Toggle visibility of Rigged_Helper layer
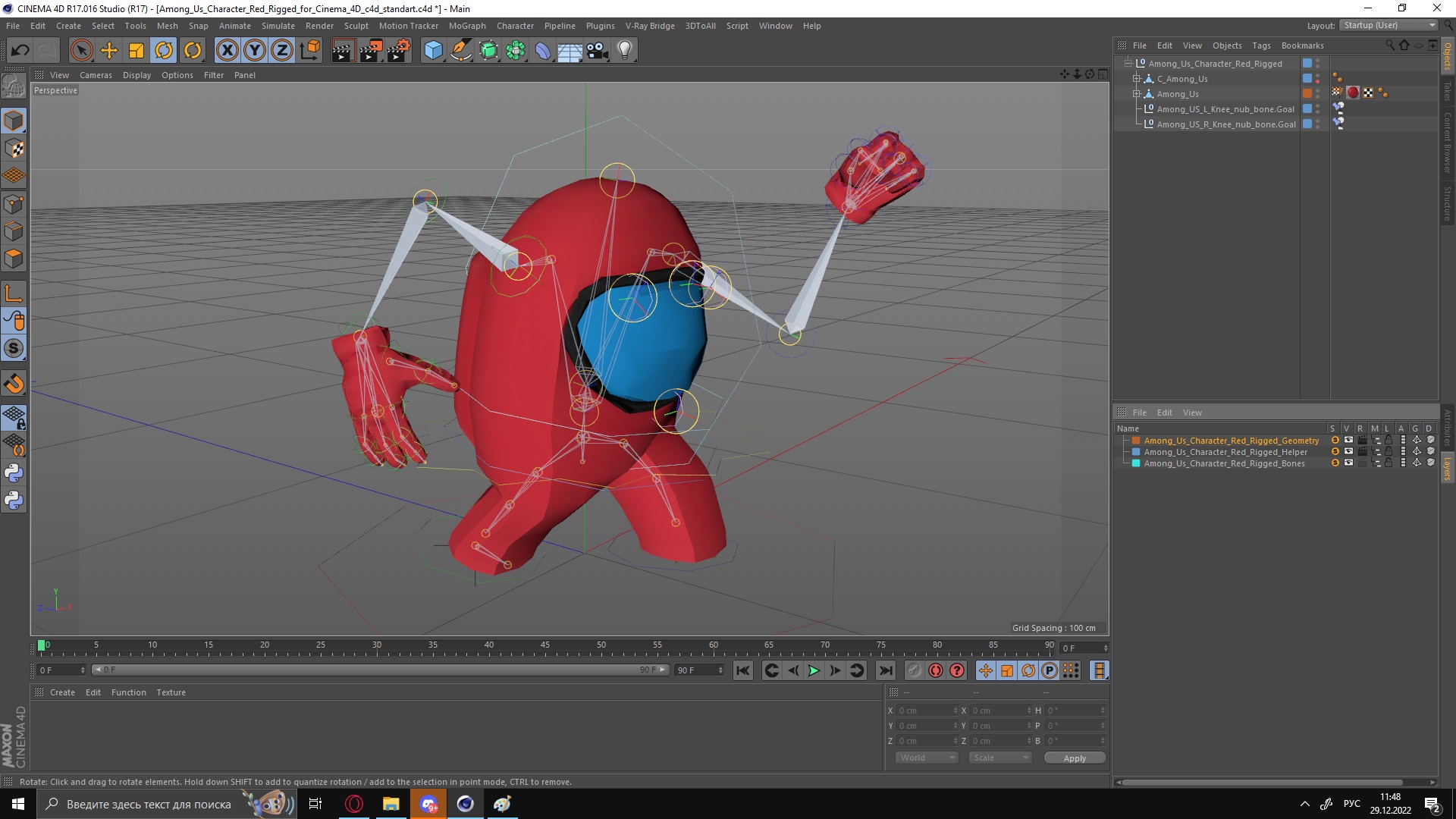Screen dimensions: 1456x819 1348,451
